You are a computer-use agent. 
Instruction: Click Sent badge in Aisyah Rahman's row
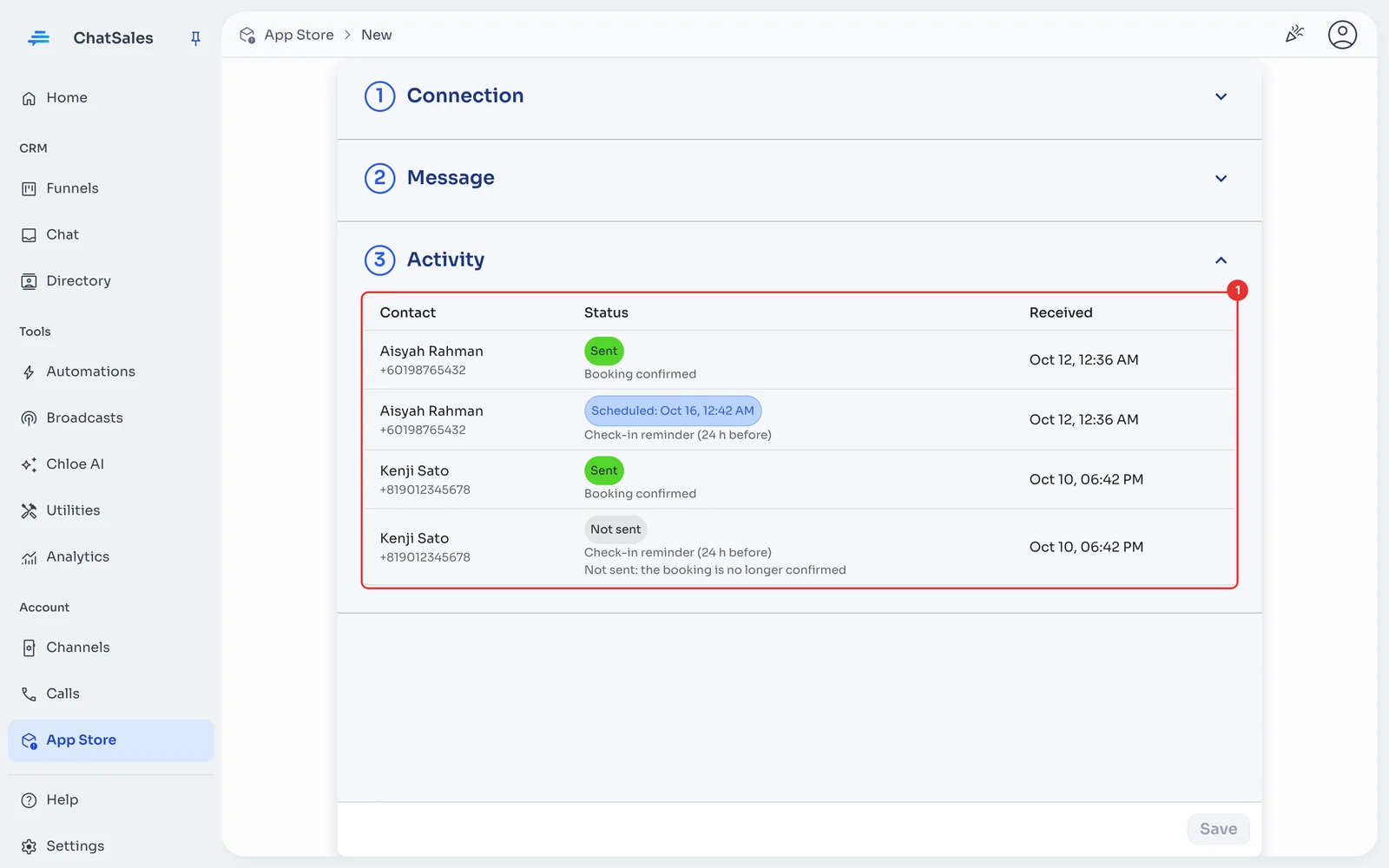tap(604, 351)
